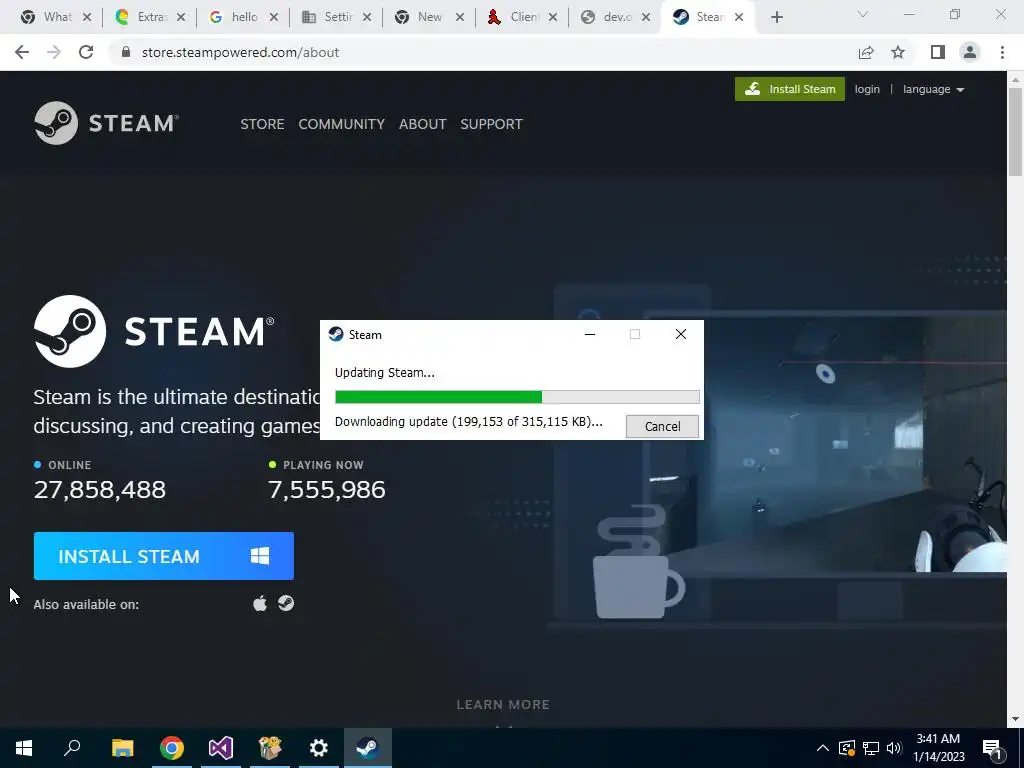Screen dimensions: 1024x768
Task: Open the SUPPORT menu item
Action: (x=491, y=124)
